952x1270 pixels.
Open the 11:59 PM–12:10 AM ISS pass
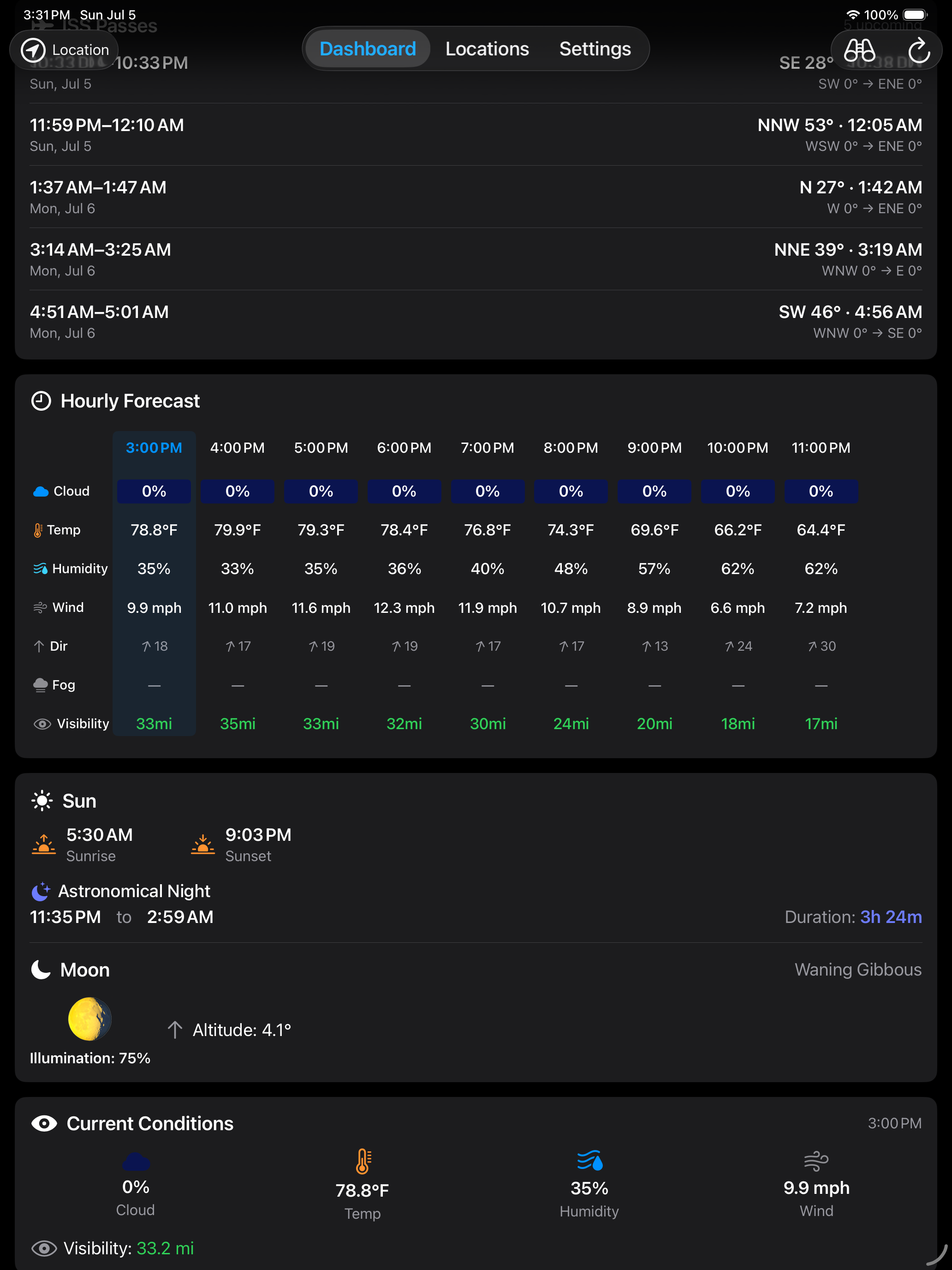[476, 135]
